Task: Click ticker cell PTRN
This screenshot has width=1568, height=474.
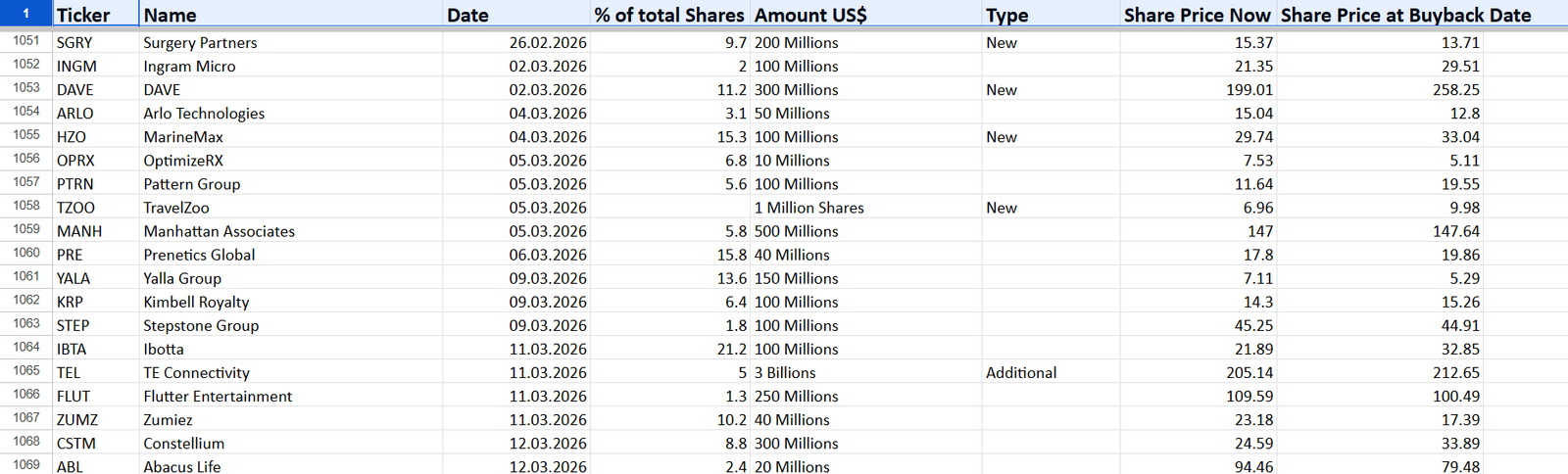Action: tap(96, 183)
